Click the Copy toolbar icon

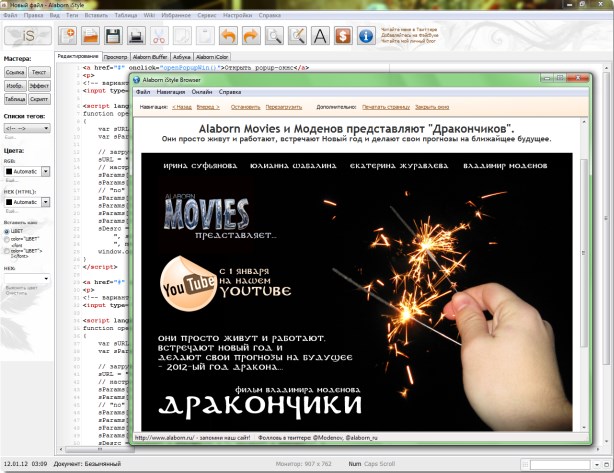pyautogui.click(x=182, y=36)
